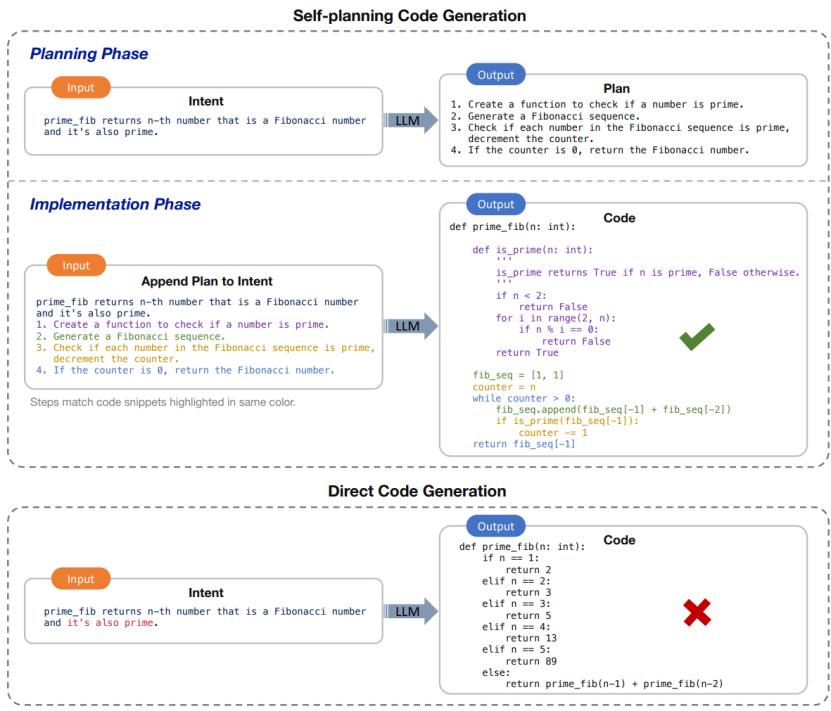
Task: Click the 'return 89' code line
Action: point(531,661)
